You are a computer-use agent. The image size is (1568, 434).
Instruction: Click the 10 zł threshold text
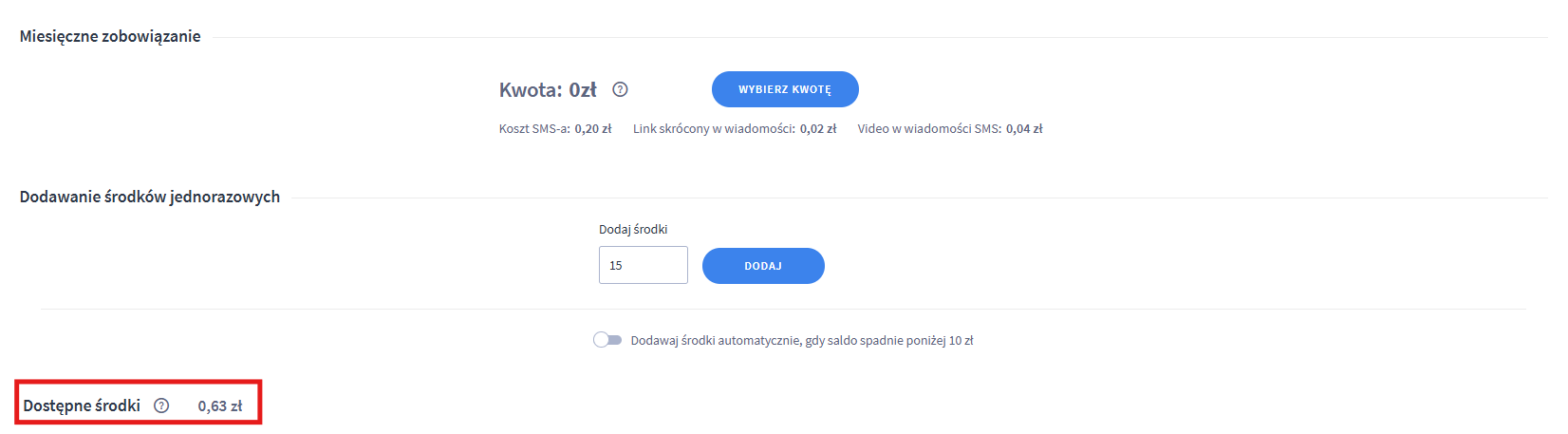pyautogui.click(x=961, y=341)
